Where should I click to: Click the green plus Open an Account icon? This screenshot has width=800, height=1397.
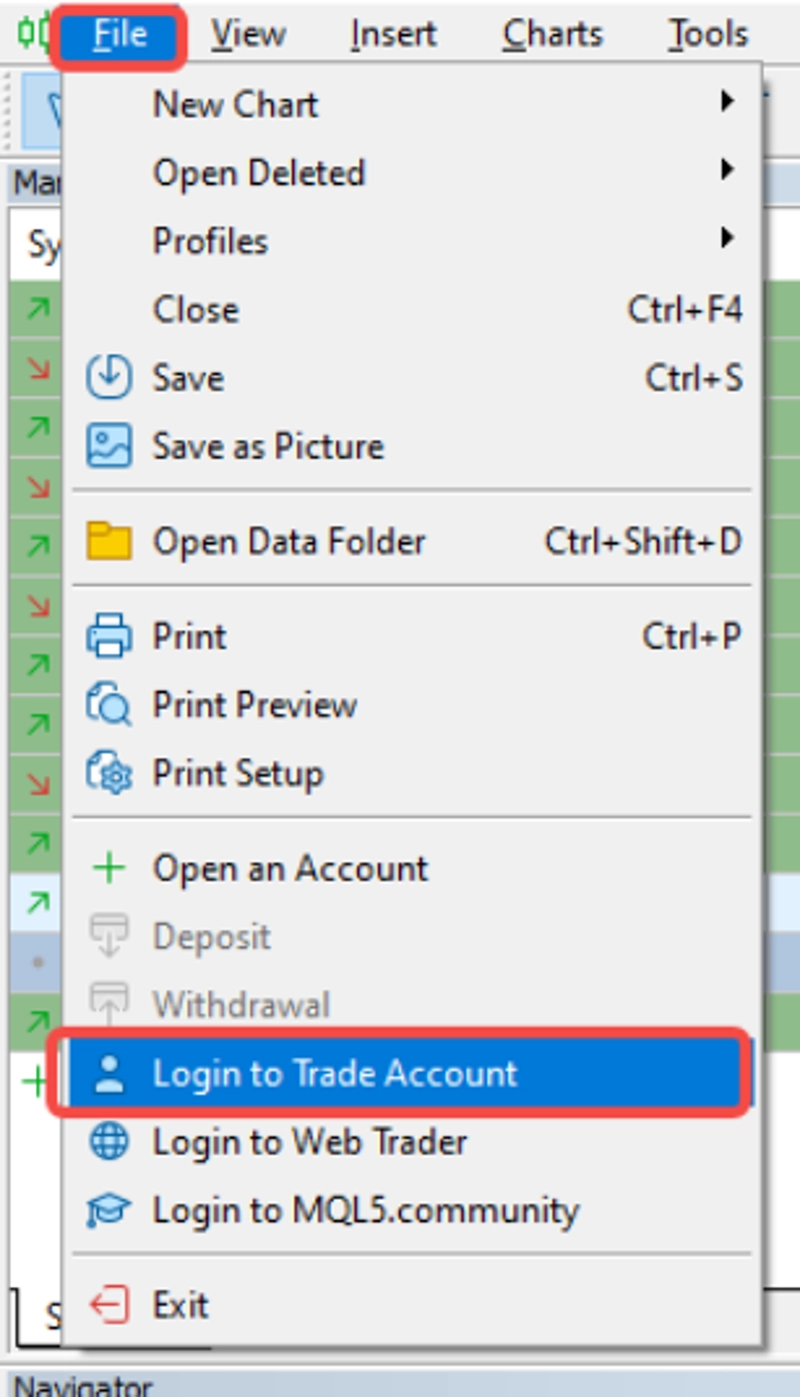109,868
